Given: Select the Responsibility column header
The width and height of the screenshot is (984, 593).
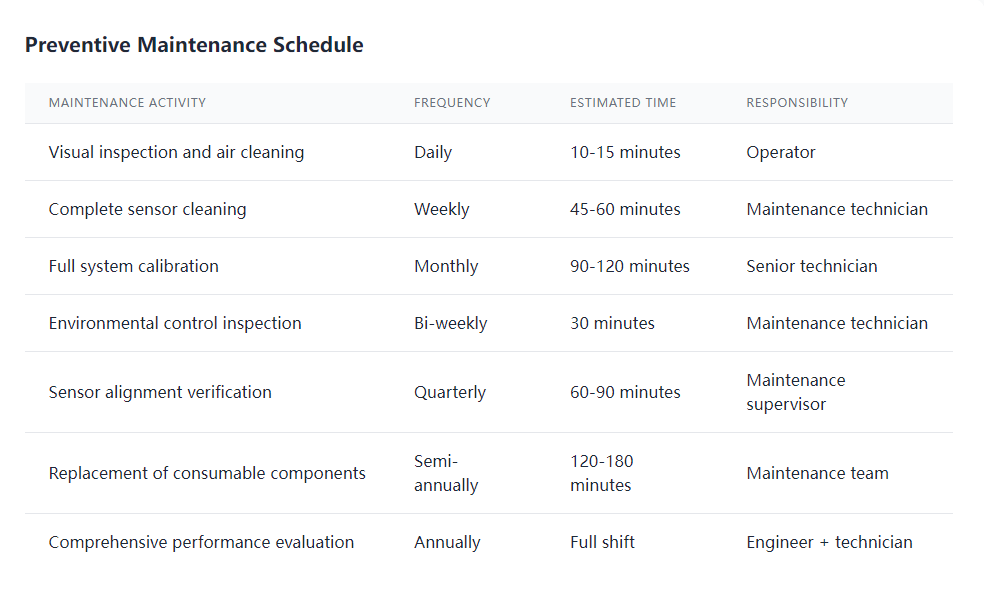Looking at the screenshot, I should pyautogui.click(x=797, y=103).
